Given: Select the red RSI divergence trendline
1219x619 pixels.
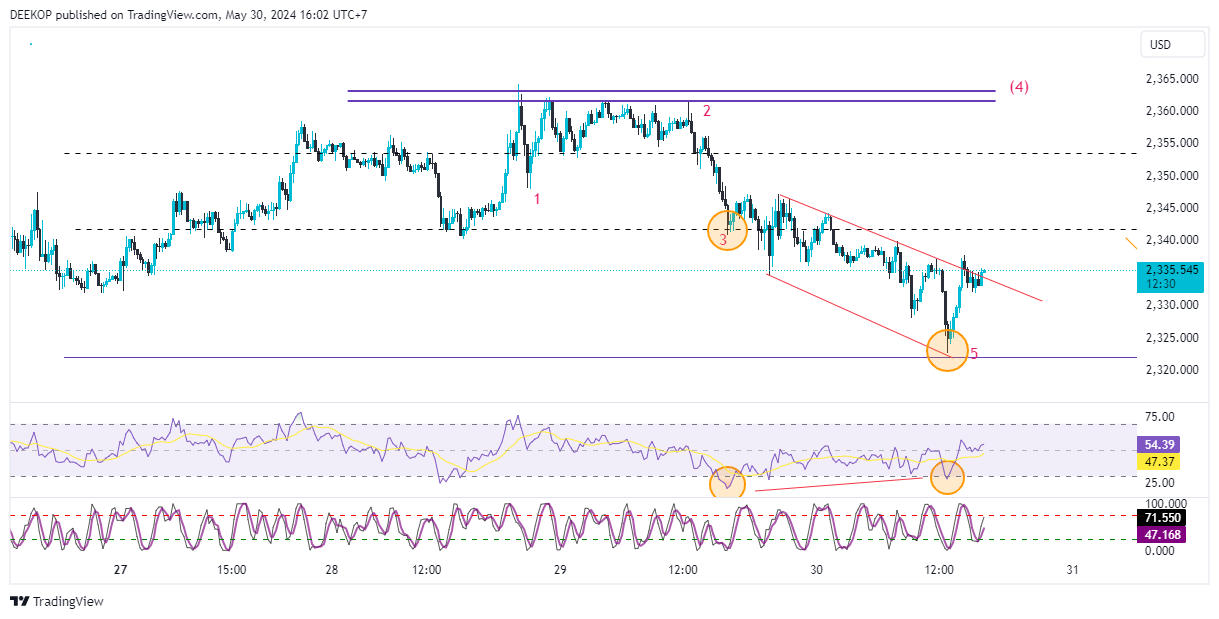Looking at the screenshot, I should (840, 484).
